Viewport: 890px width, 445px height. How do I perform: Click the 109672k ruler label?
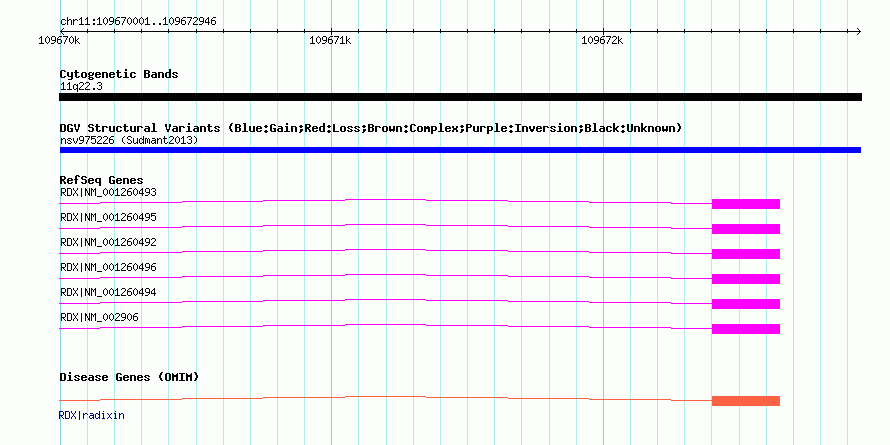point(602,41)
